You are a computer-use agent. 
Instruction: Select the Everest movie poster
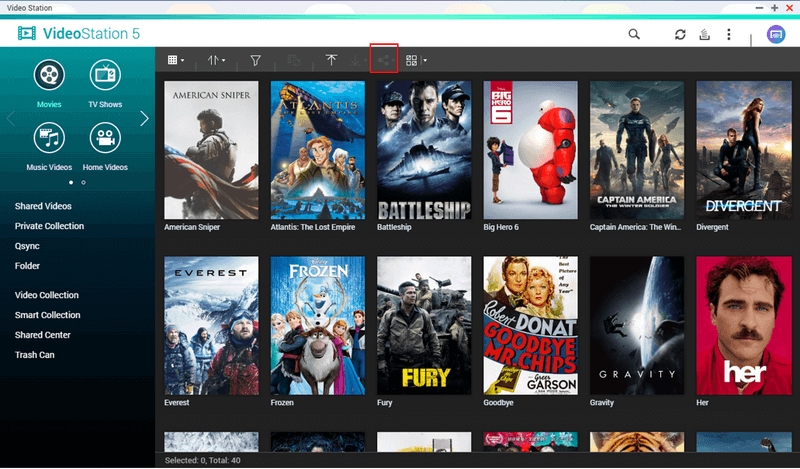(211, 326)
